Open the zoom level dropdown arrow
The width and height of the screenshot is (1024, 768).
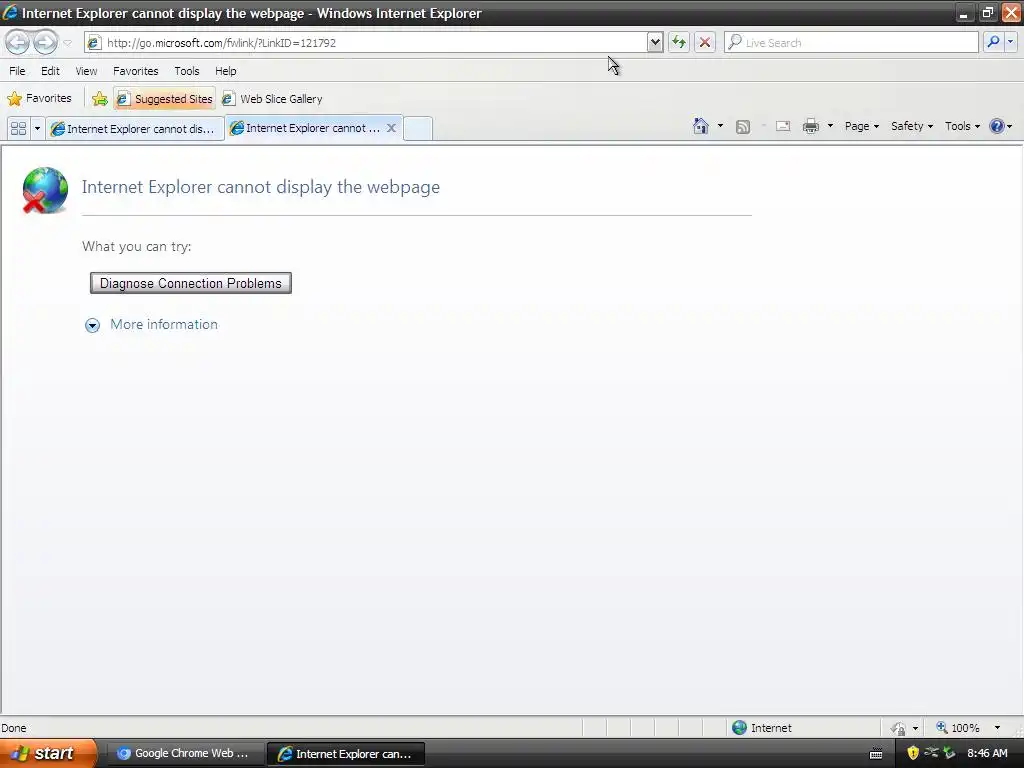997,728
